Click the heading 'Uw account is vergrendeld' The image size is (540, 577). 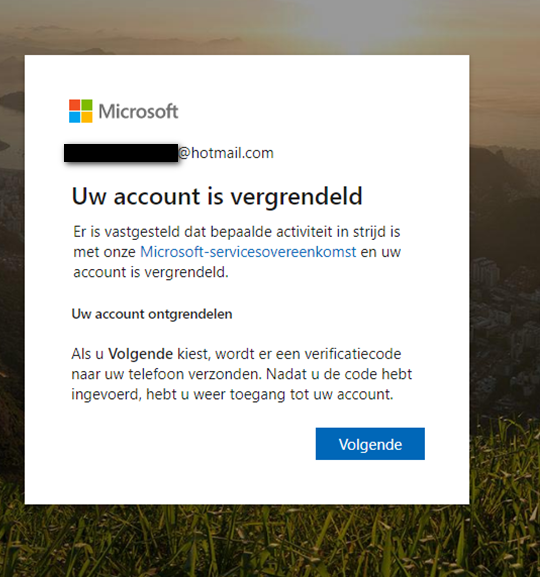pyautogui.click(x=217, y=196)
